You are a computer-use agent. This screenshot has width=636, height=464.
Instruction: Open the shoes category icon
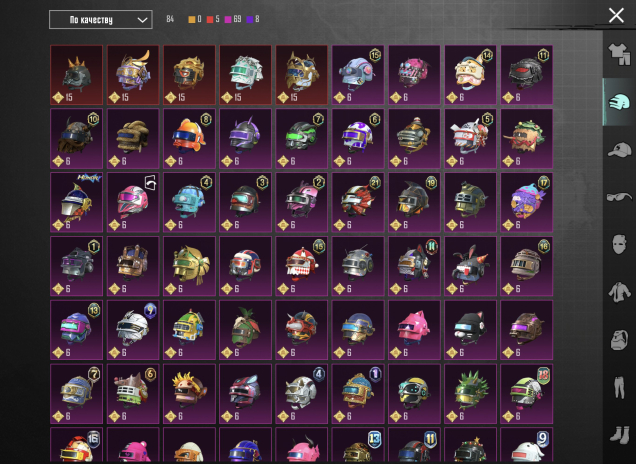click(x=619, y=435)
